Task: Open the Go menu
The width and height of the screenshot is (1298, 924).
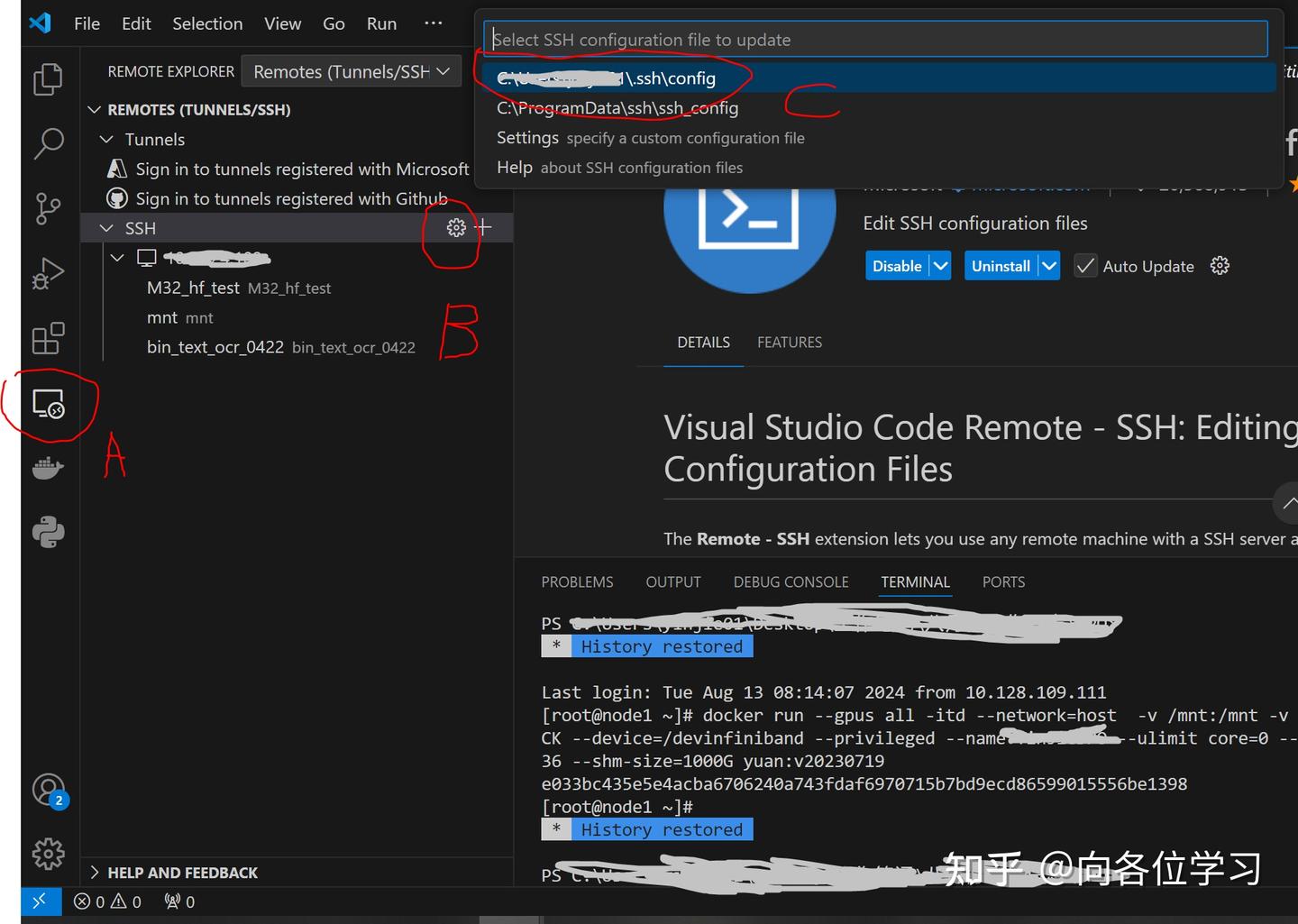Action: pos(334,23)
